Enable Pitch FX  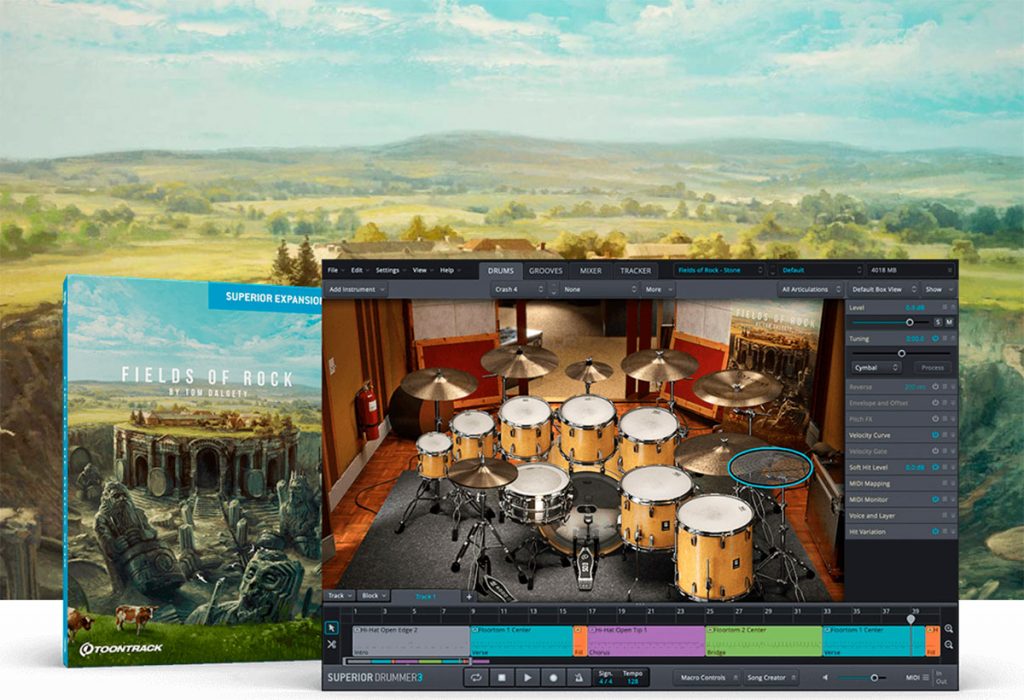[x=935, y=419]
